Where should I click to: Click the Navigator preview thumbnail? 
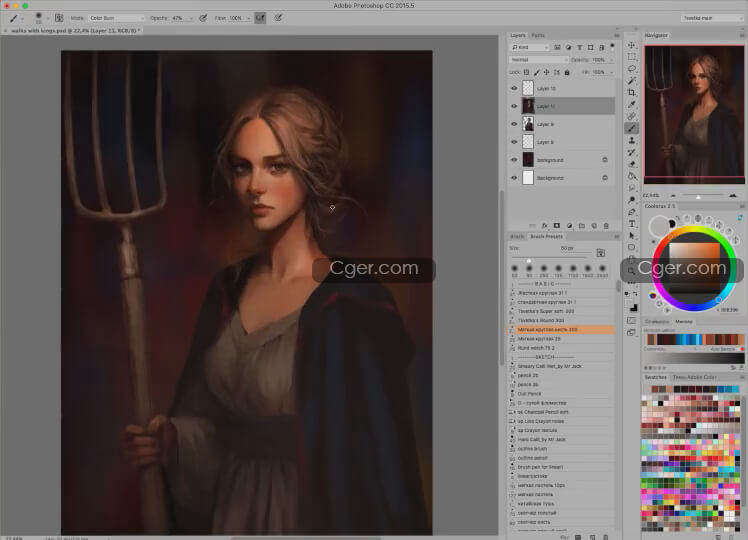(x=694, y=114)
